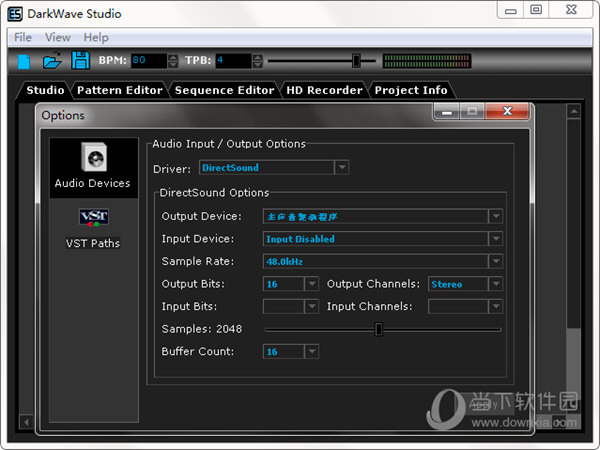Open a project with the folder icon

click(52, 60)
